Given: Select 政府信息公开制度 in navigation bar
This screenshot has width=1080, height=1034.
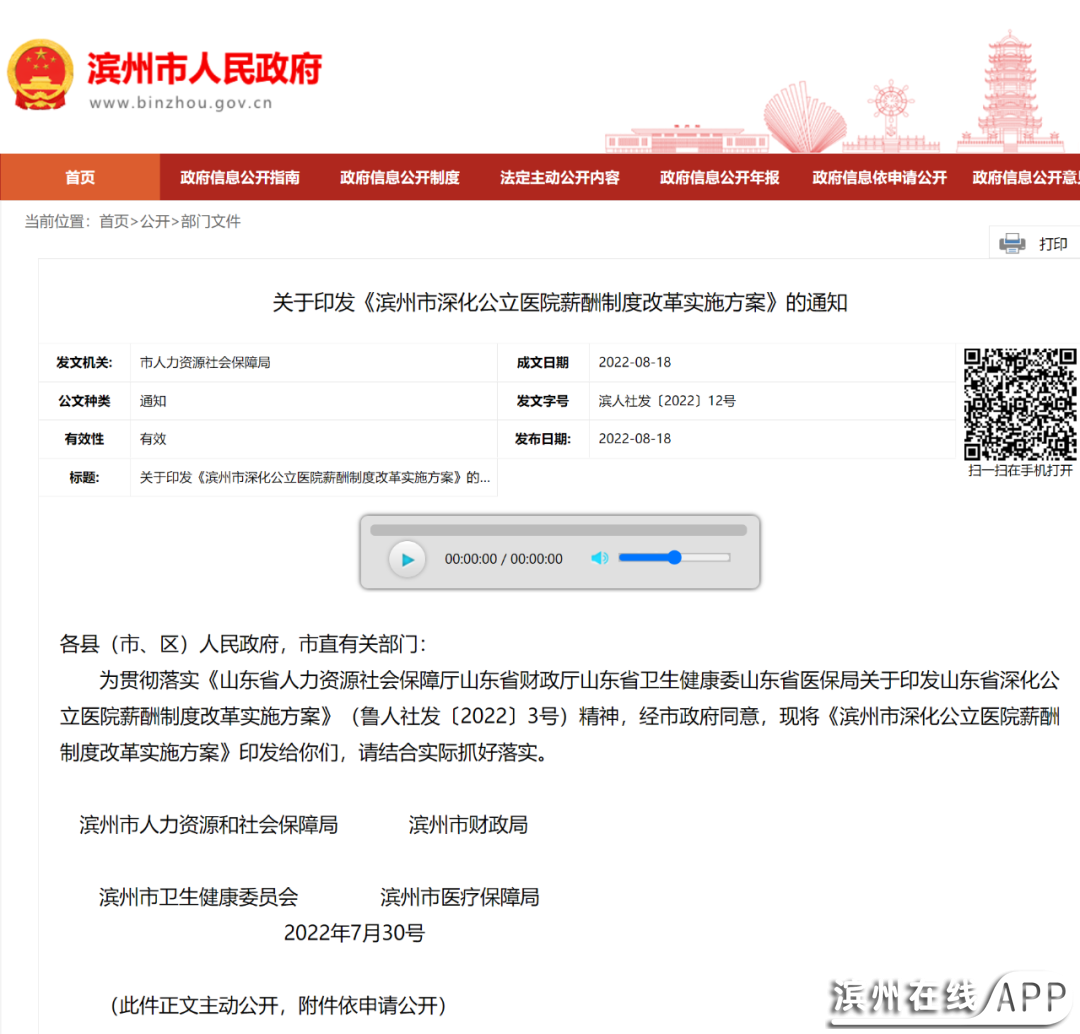Looking at the screenshot, I should [400, 177].
